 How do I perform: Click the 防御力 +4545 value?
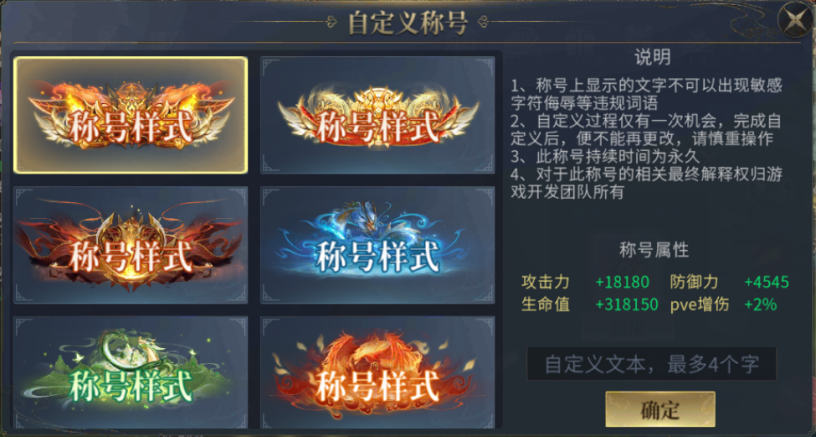[x=766, y=282]
